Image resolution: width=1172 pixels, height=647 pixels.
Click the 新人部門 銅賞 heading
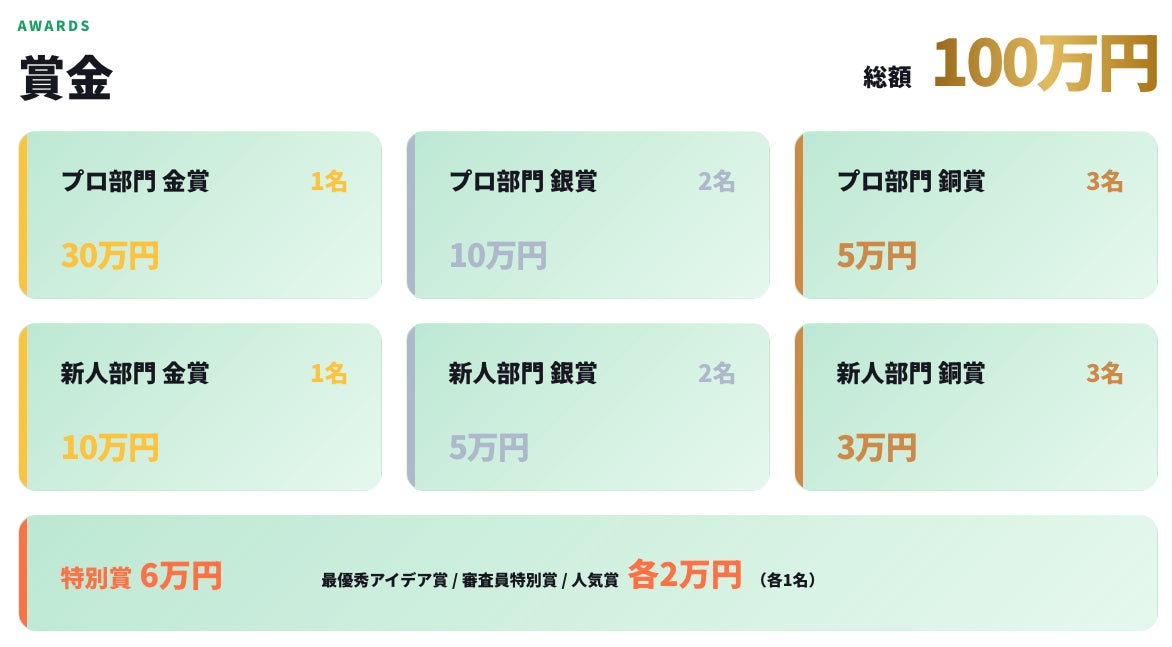911,373
